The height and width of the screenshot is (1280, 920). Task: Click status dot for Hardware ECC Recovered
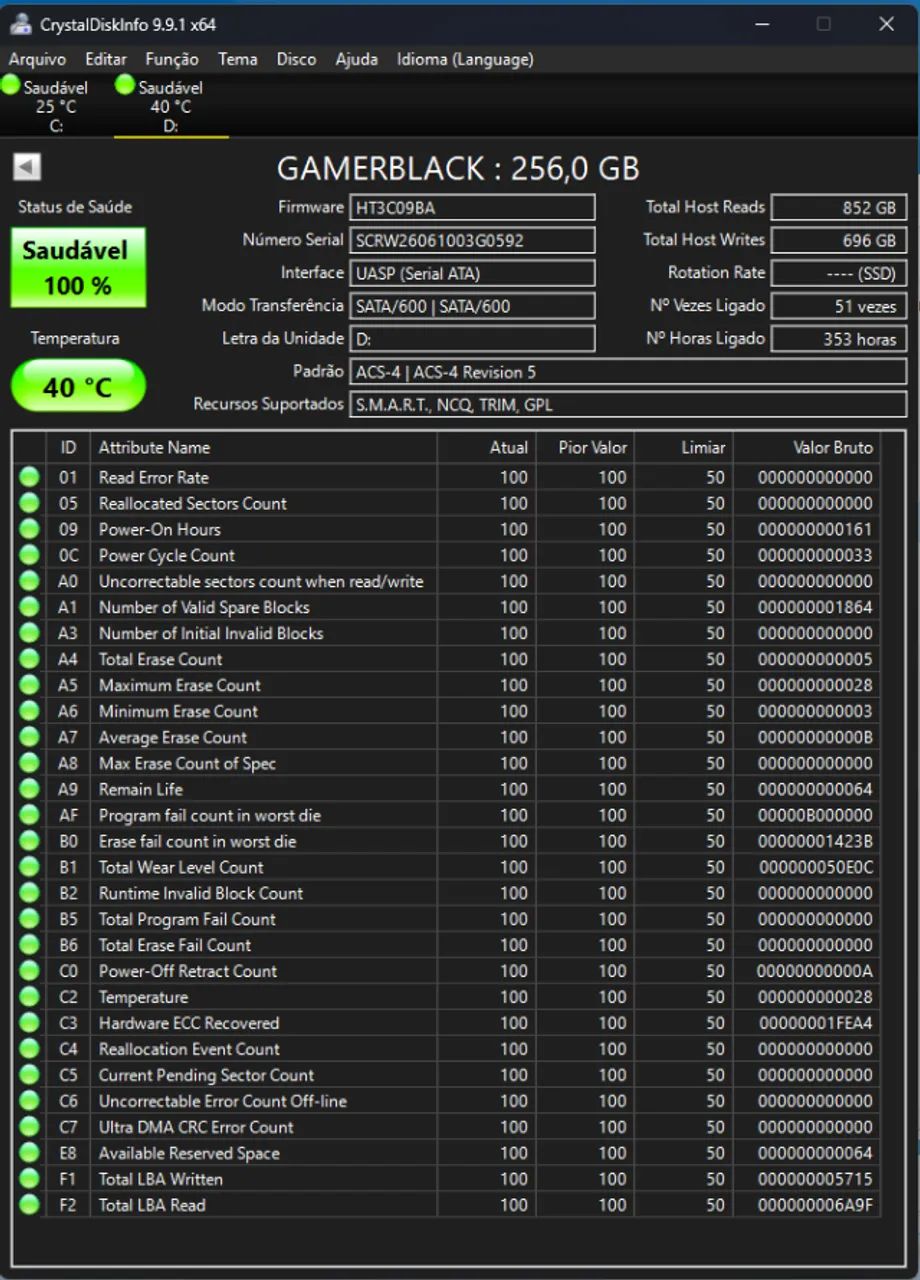(29, 1023)
